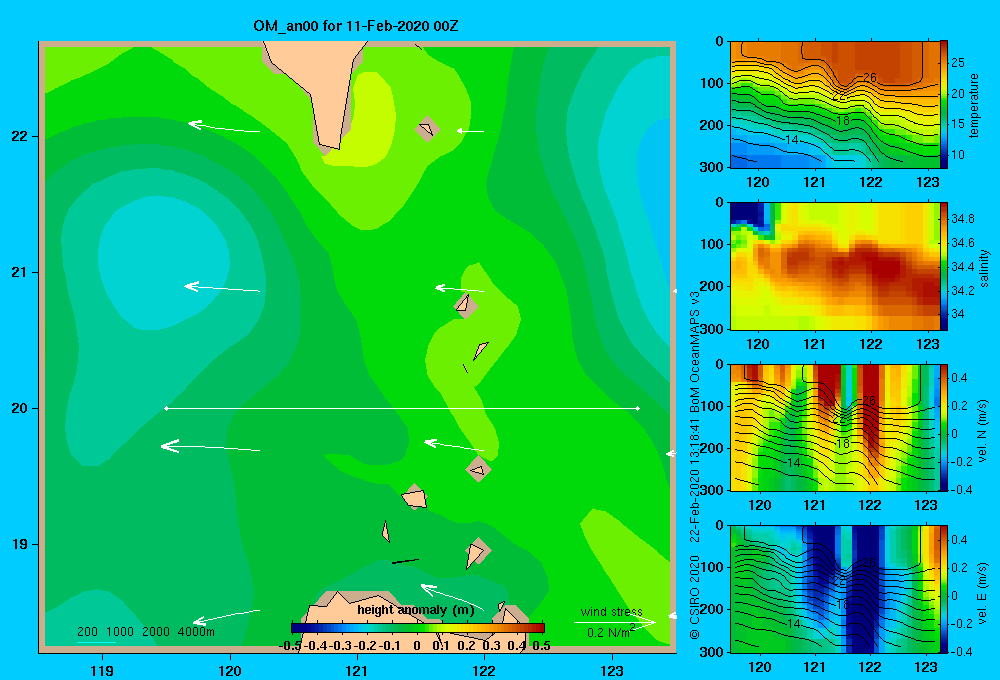Click the main map's bottom-axis longitude label "122"
This screenshot has width=1000, height=680.
[x=484, y=670]
